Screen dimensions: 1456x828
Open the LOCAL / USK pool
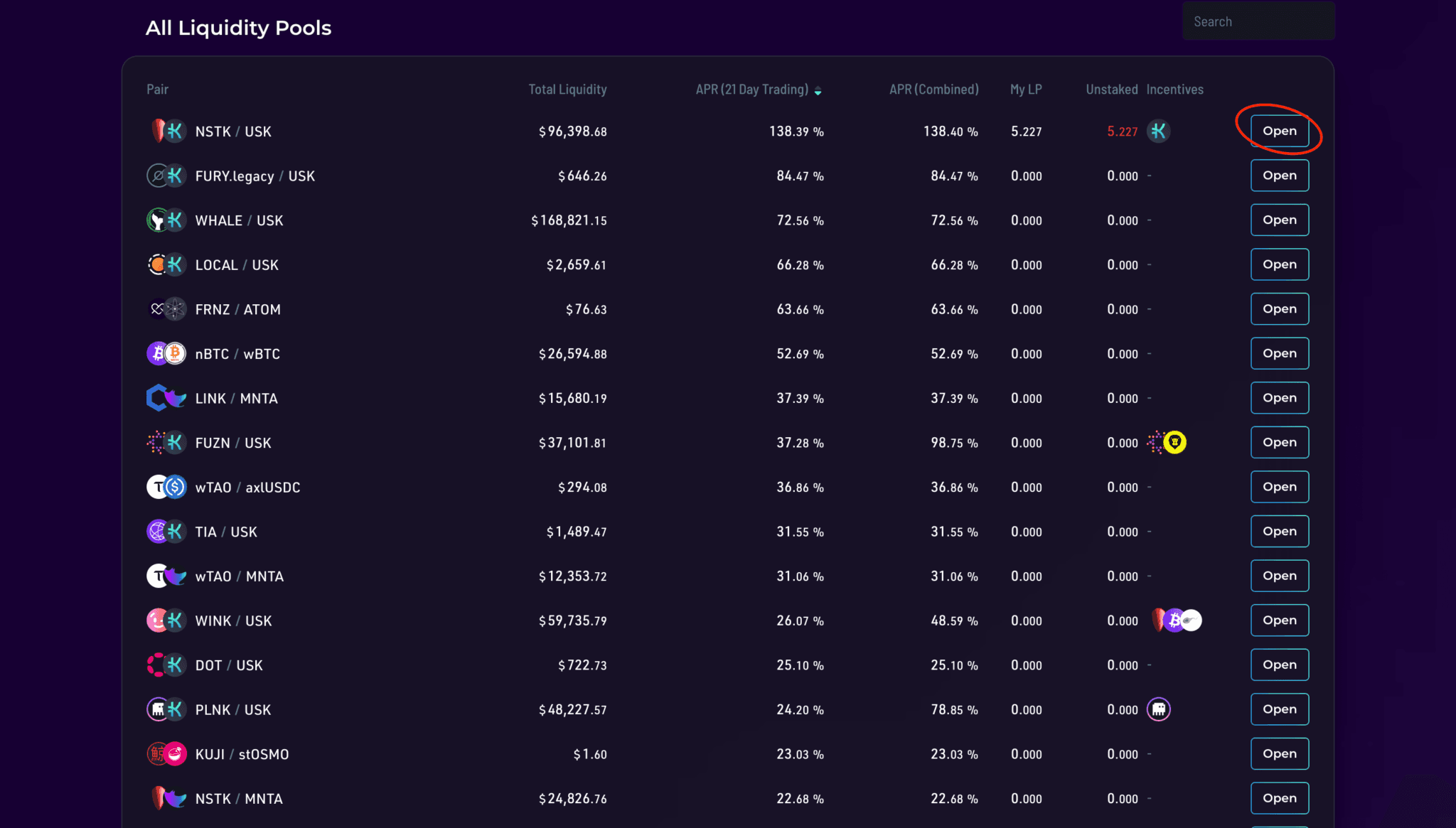point(1280,264)
